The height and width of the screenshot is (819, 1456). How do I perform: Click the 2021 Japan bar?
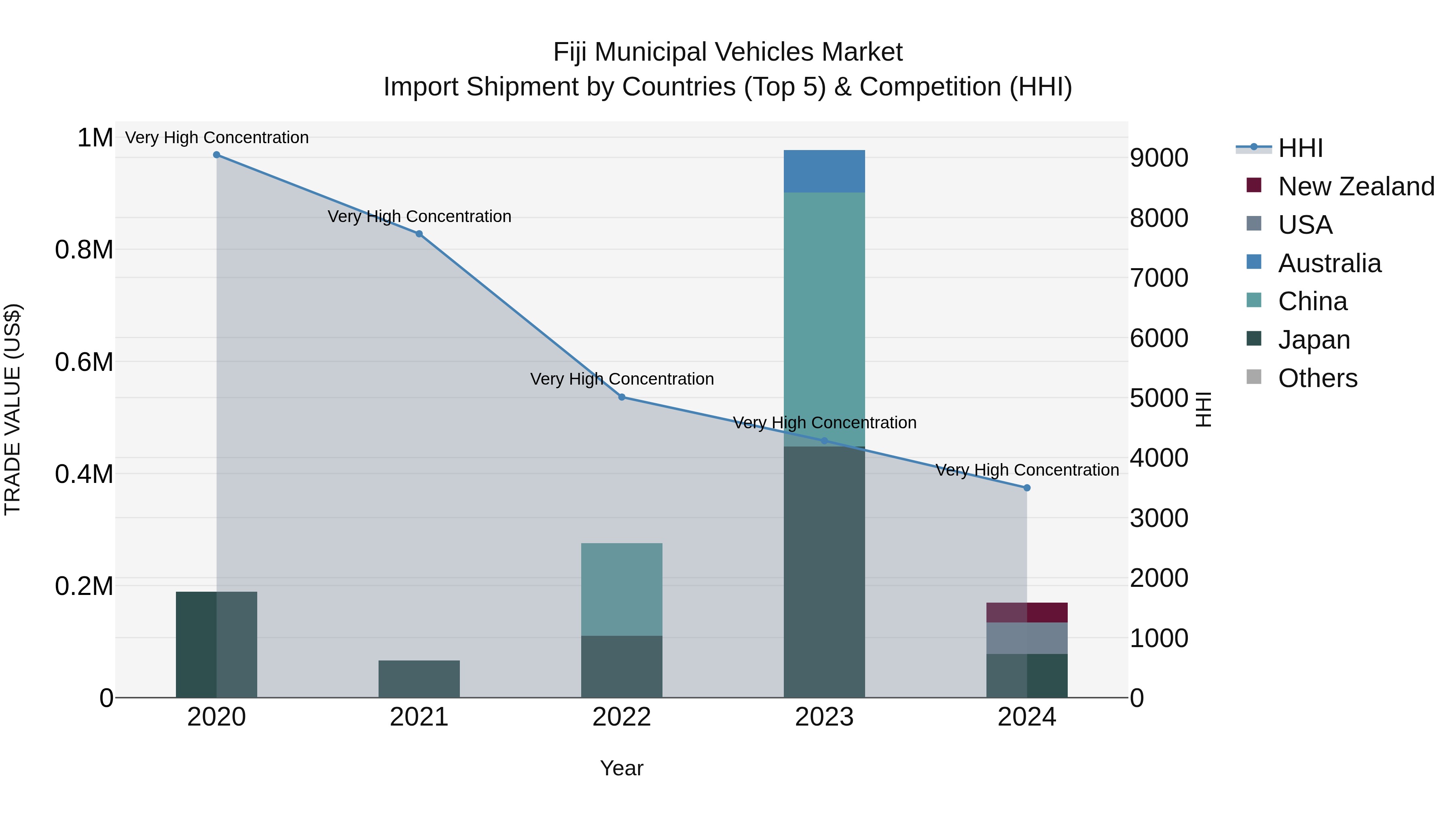[x=419, y=679]
